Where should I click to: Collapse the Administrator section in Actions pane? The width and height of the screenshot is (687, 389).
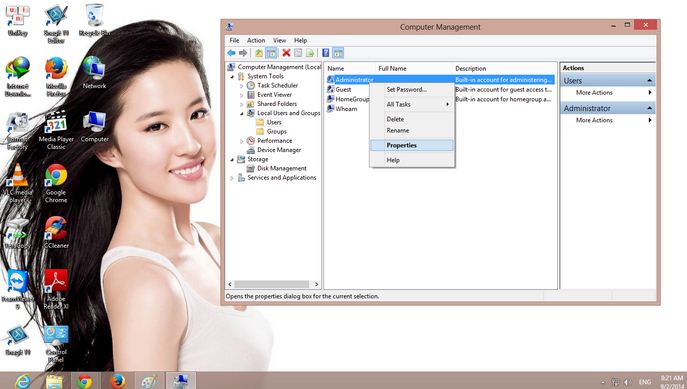tap(649, 108)
